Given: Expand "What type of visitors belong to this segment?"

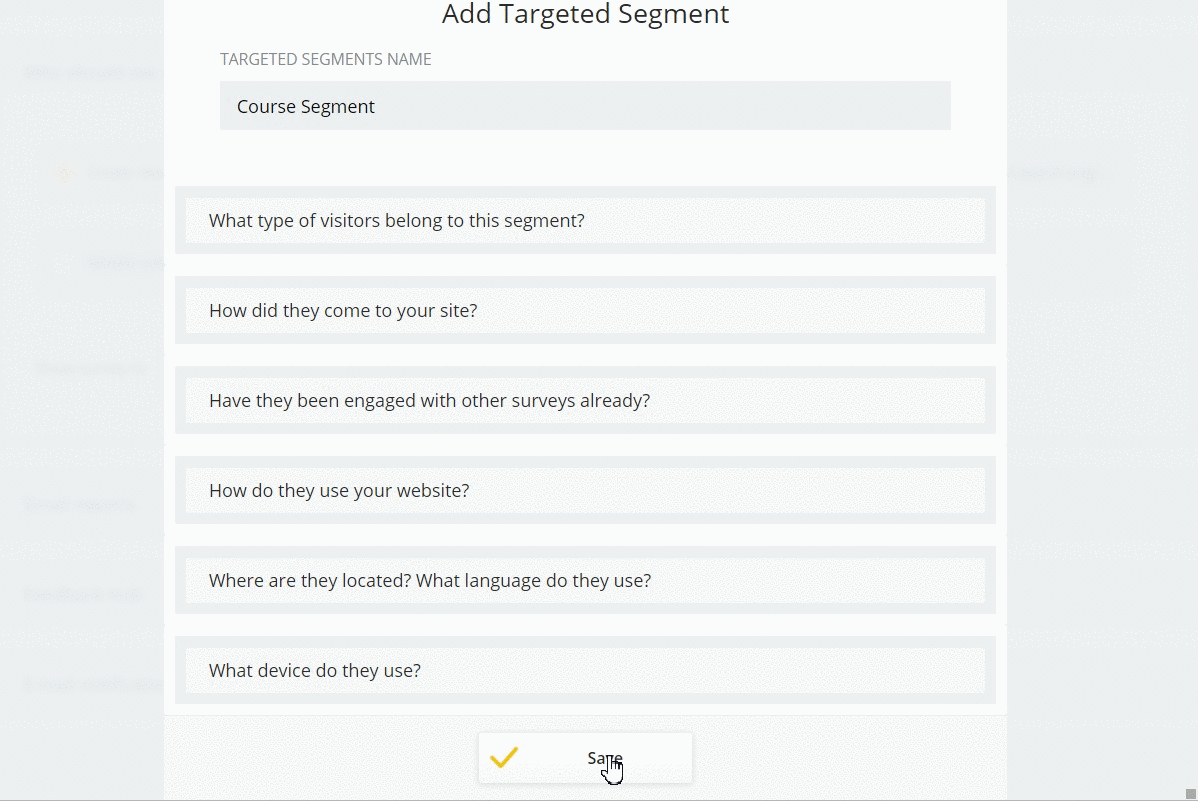Looking at the screenshot, I should click(x=585, y=221).
